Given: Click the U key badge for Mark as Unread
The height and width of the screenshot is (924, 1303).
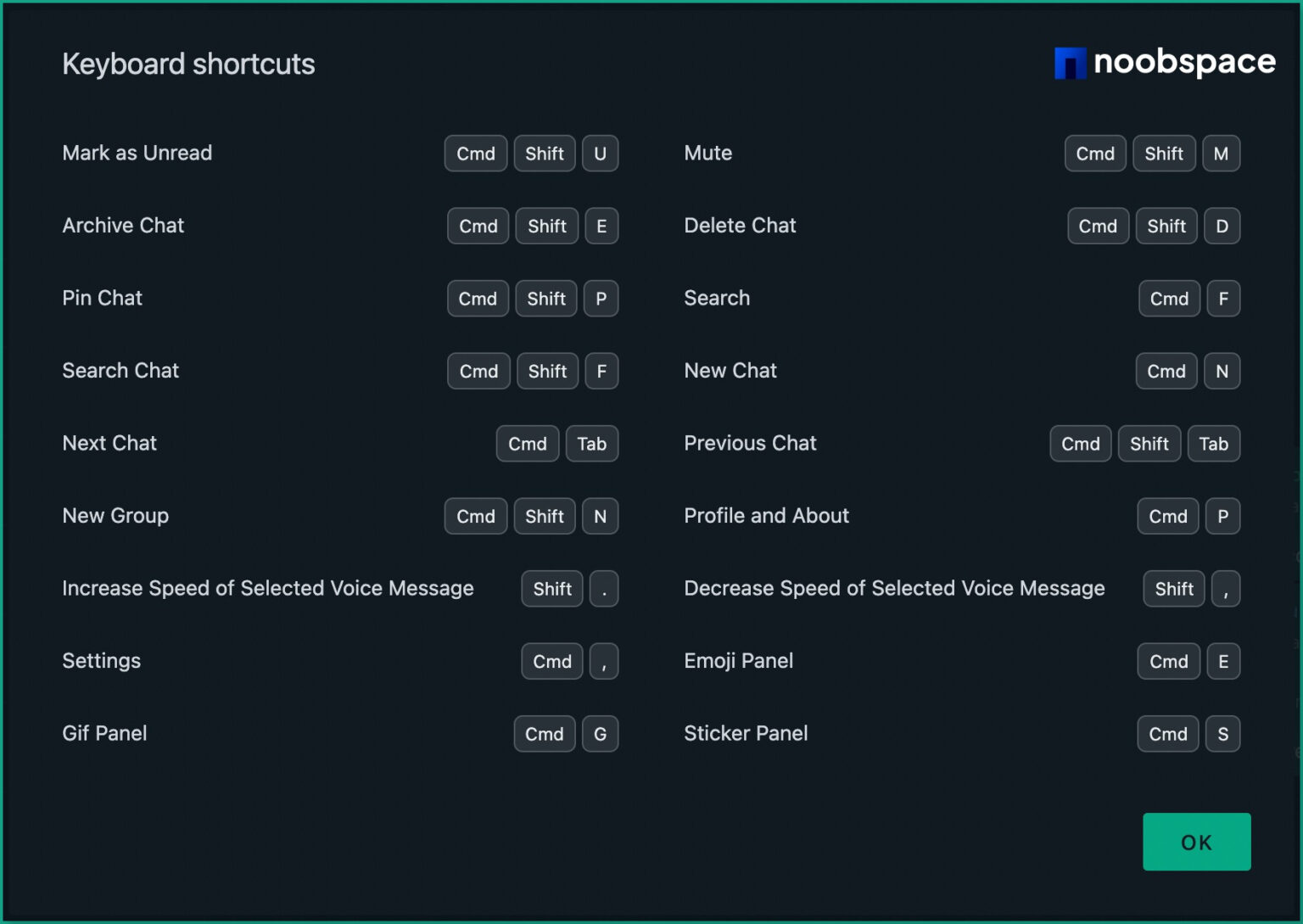Looking at the screenshot, I should (x=600, y=154).
